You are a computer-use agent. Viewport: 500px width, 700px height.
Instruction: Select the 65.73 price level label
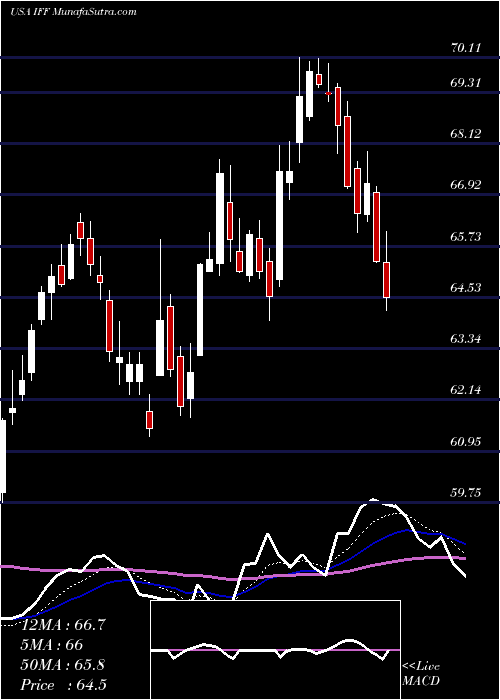[x=465, y=236]
